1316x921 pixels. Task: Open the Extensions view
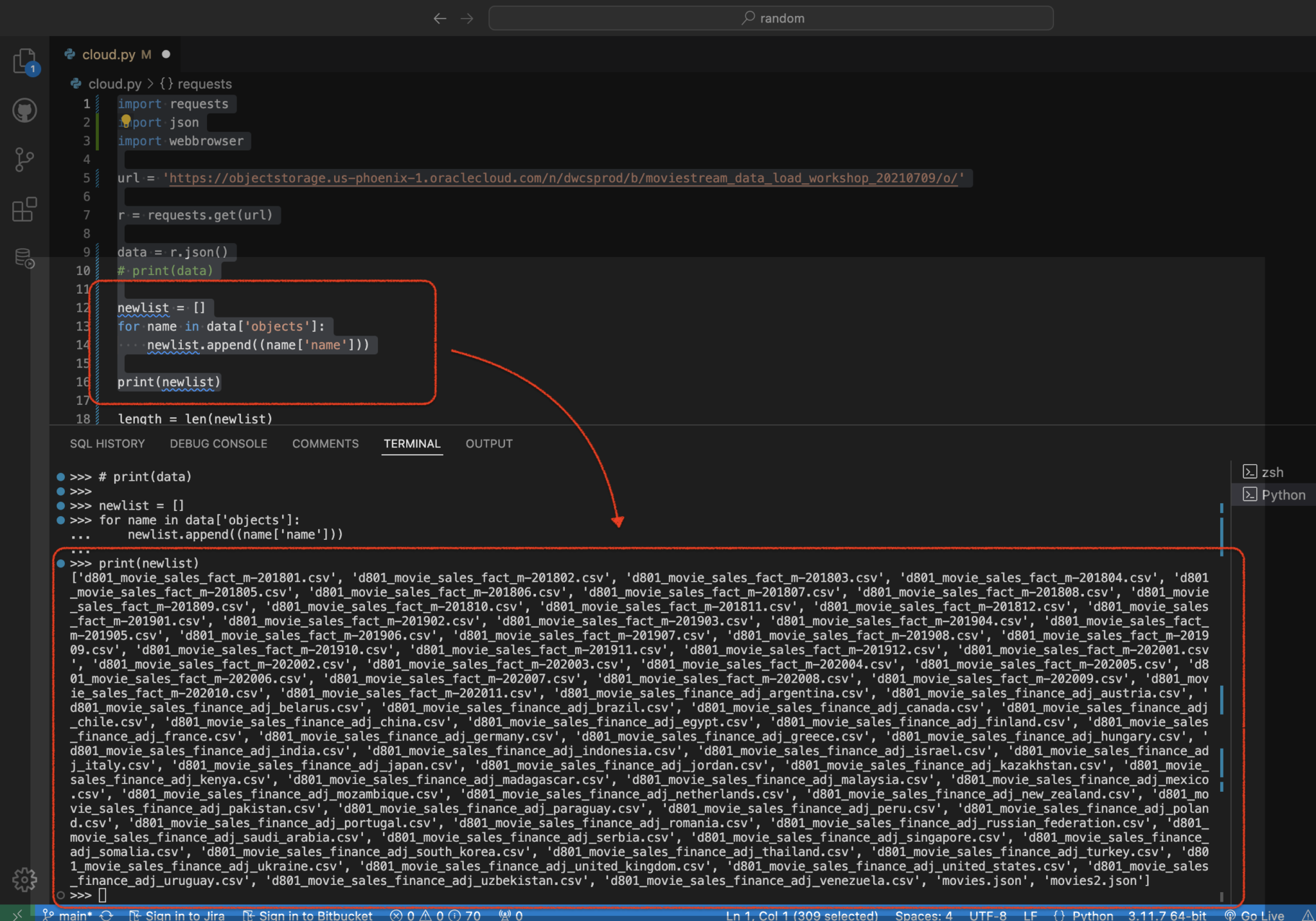(24, 209)
